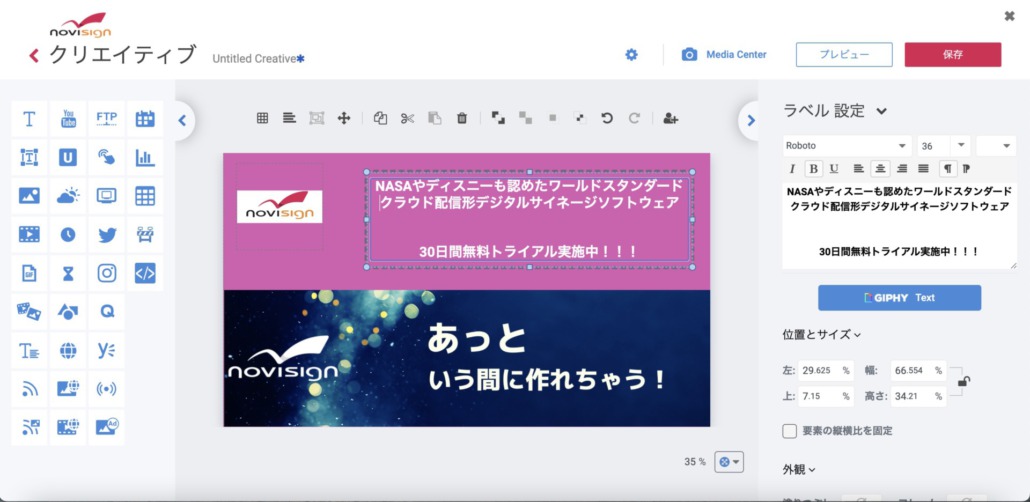
Task: Add the Clock widget
Action: tap(68, 235)
